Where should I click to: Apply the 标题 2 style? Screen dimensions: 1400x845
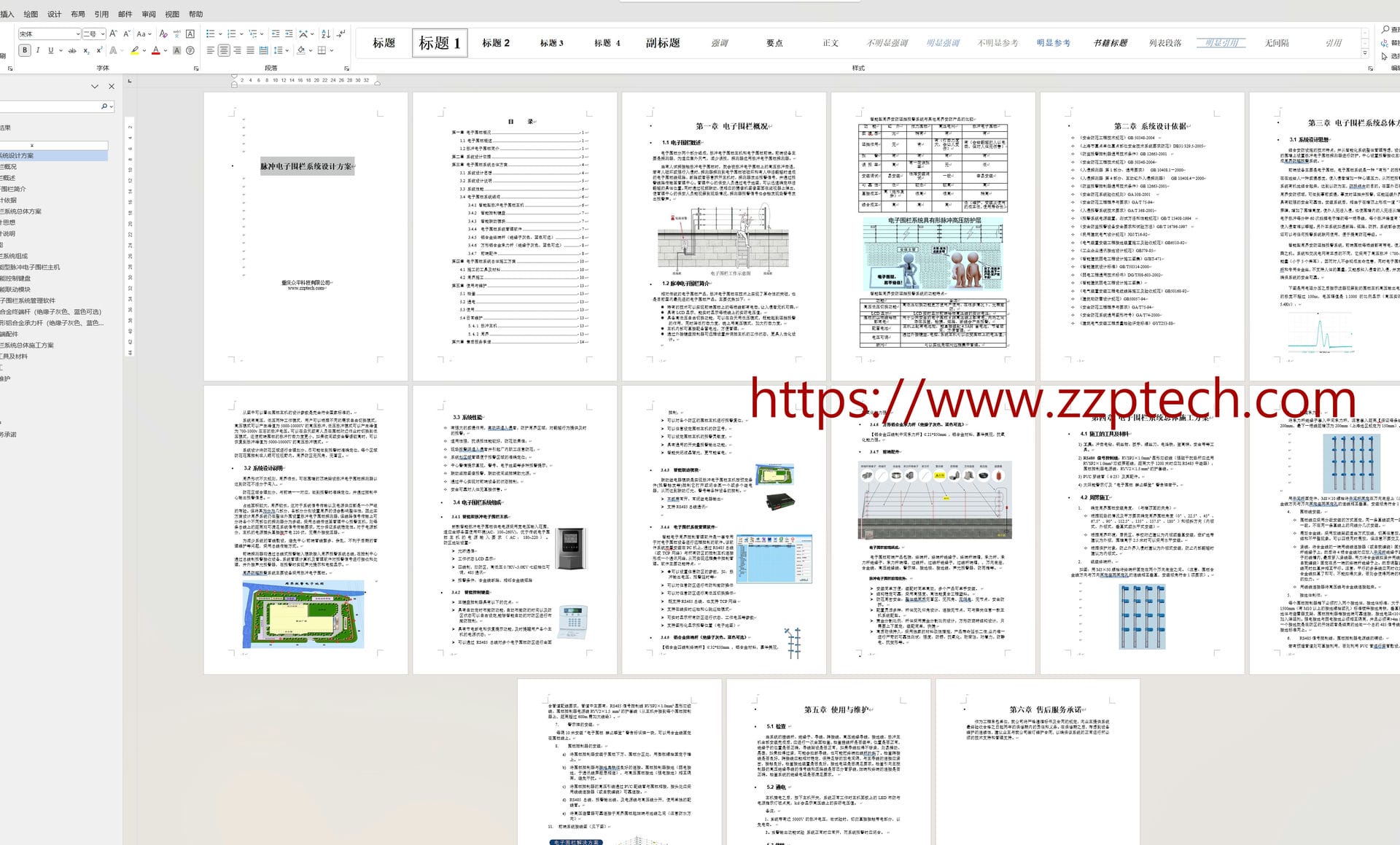pyautogui.click(x=496, y=43)
